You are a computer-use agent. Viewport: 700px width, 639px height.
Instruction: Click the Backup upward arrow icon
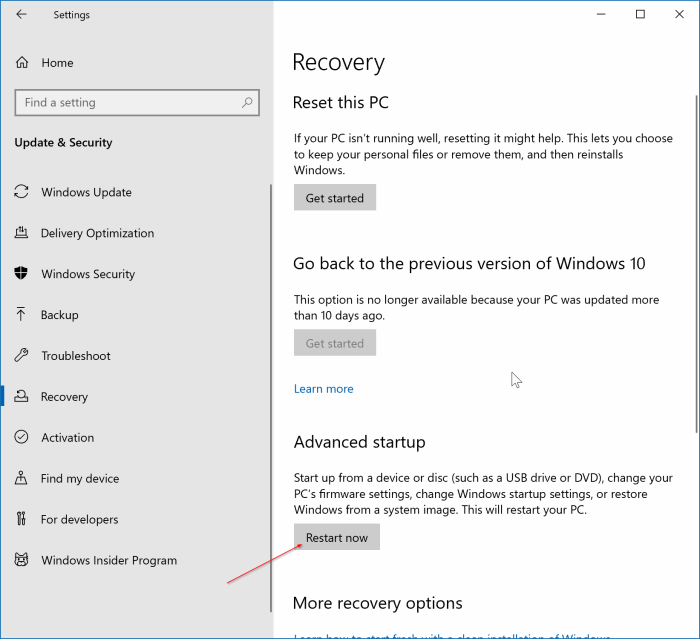21,314
